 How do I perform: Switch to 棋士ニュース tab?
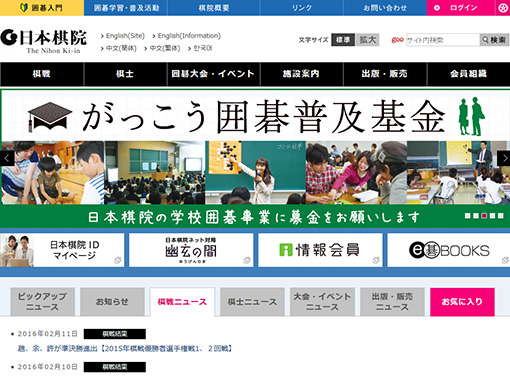coord(252,302)
